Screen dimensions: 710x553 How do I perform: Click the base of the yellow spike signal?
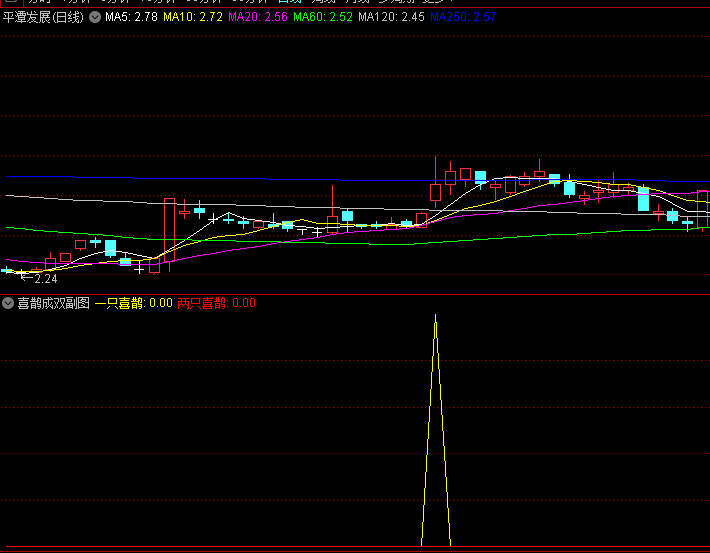pyautogui.click(x=436, y=544)
